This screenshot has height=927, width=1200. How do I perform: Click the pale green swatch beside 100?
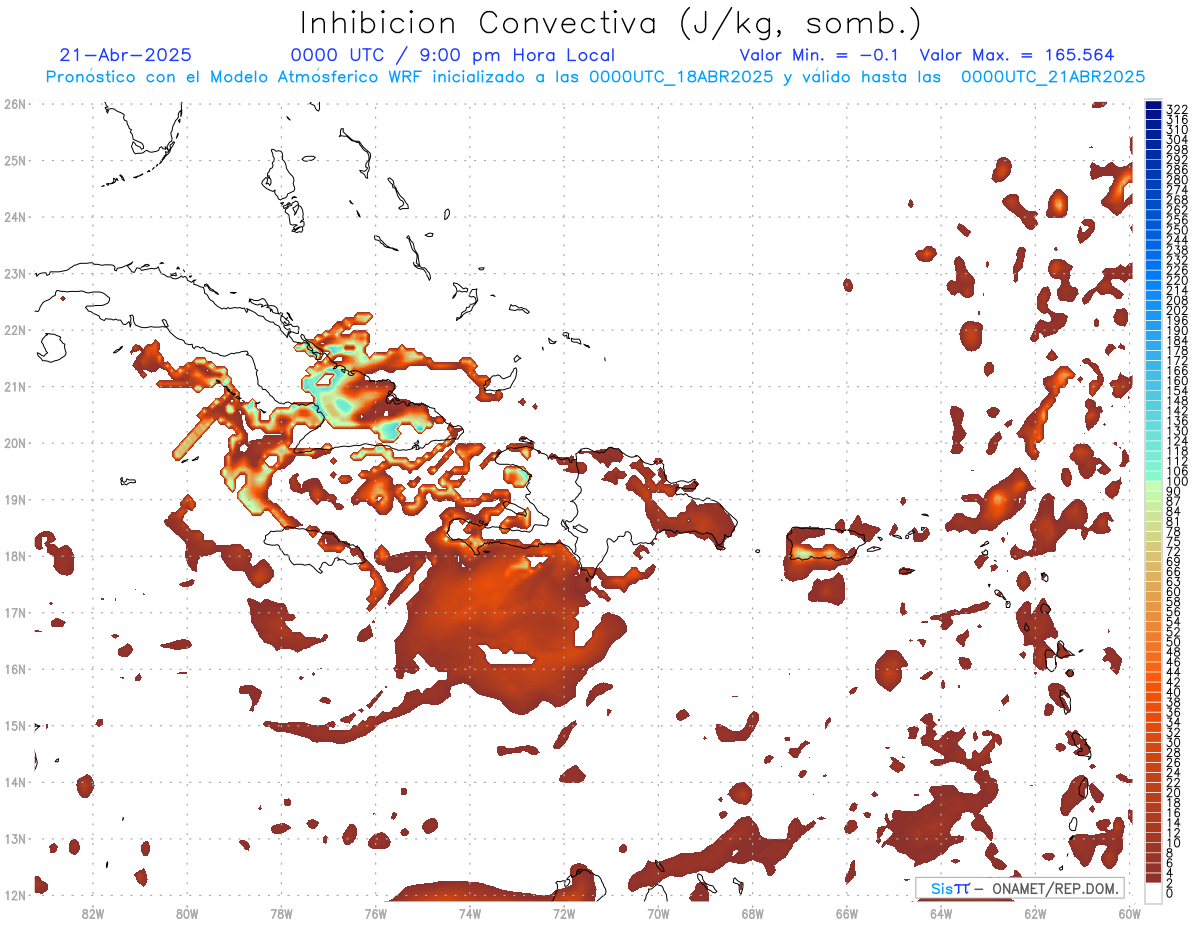(1154, 486)
